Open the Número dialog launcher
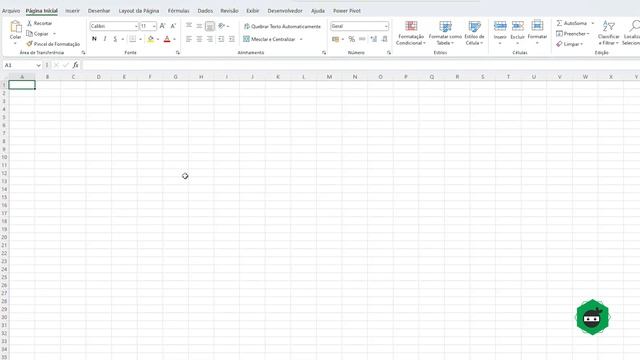Image resolution: width=640 pixels, height=360 pixels. (x=389, y=53)
